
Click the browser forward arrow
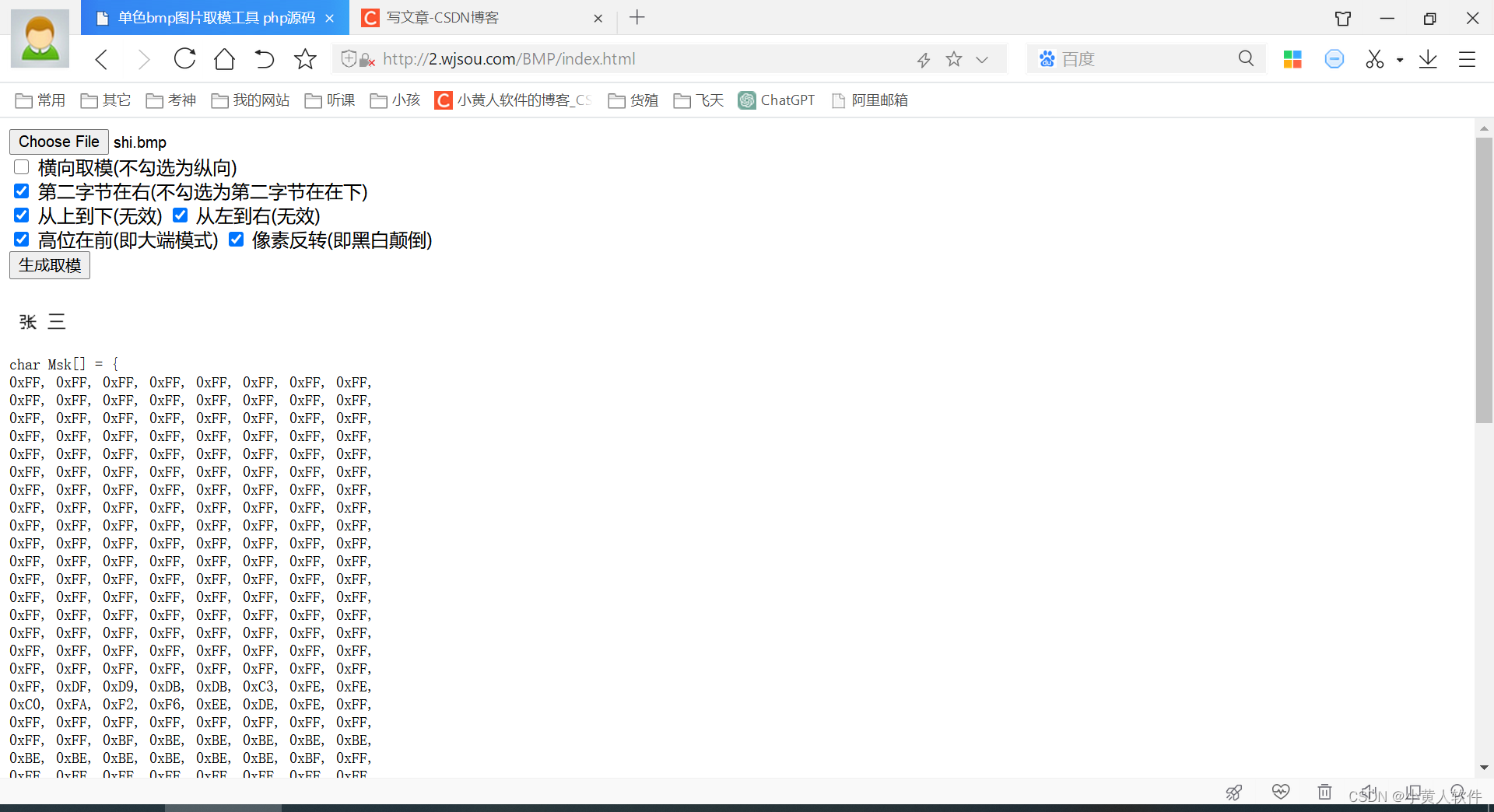point(143,59)
